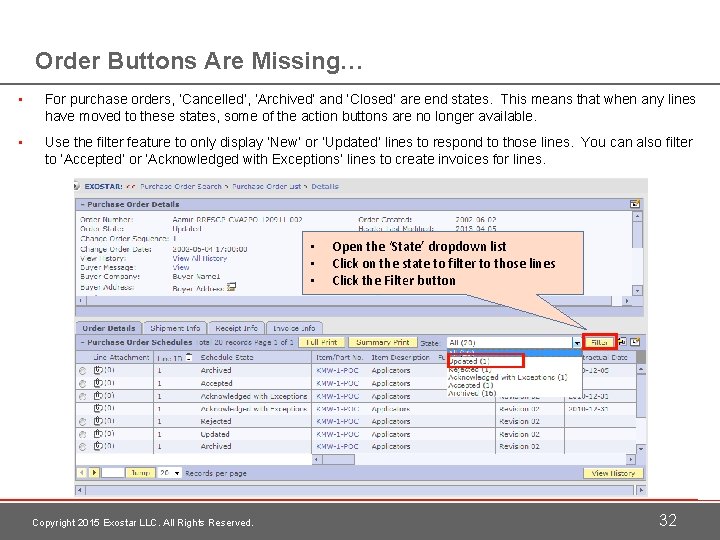
Task: Switch to the Shipment Info tab
Action: point(175,328)
